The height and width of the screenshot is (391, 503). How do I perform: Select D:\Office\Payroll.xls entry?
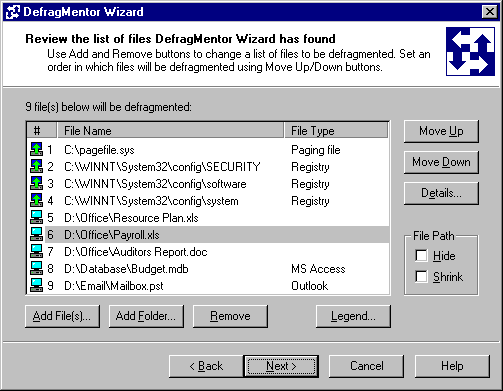[x=112, y=235]
